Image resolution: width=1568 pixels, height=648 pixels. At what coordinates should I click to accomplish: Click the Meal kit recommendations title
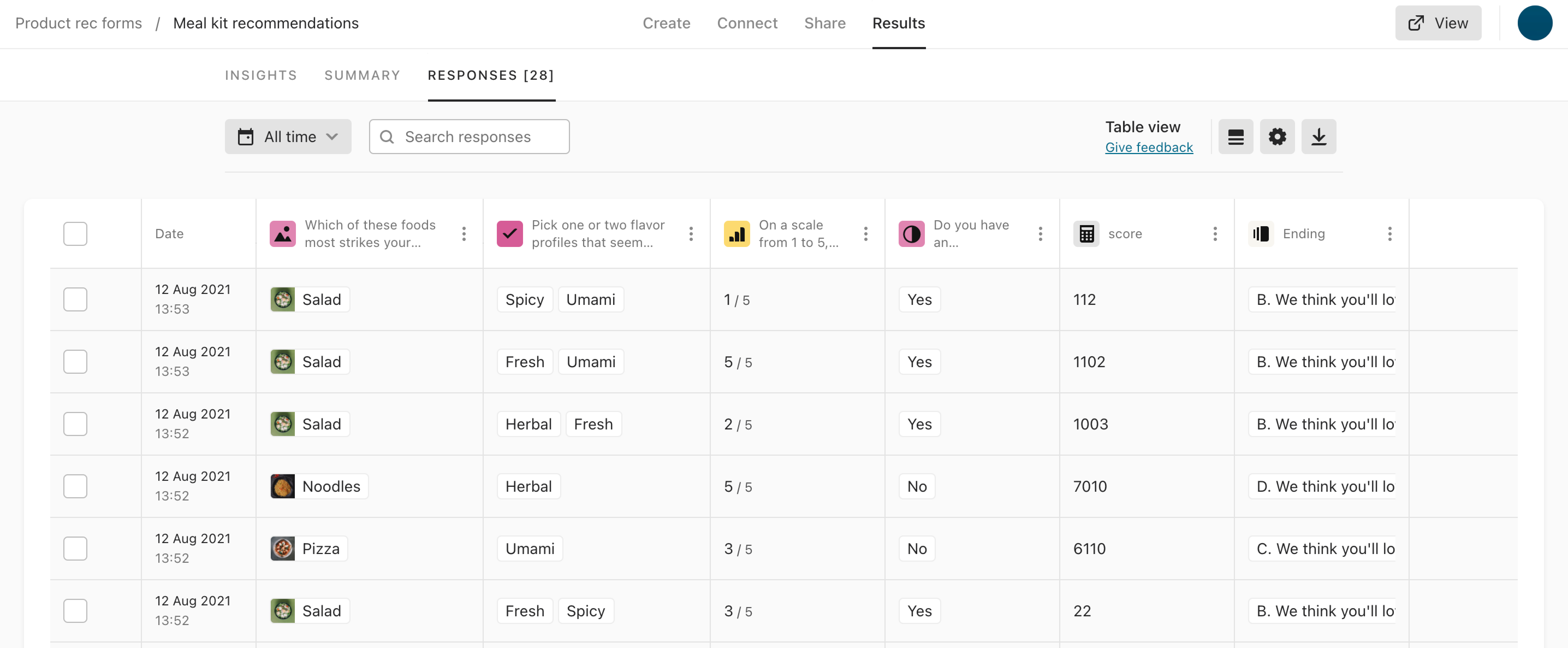click(x=266, y=23)
